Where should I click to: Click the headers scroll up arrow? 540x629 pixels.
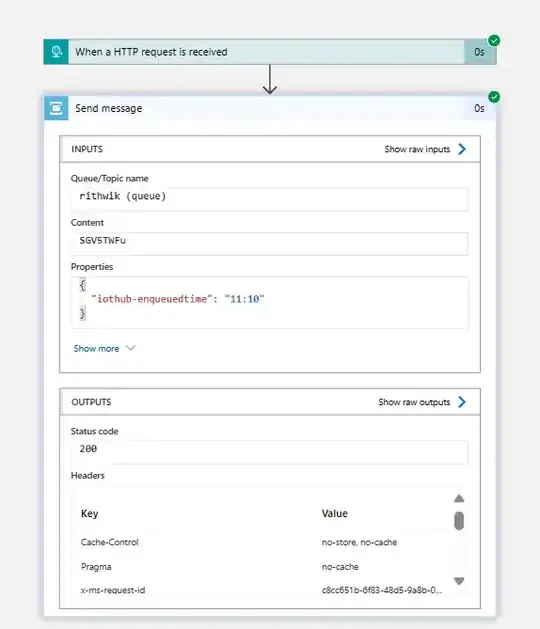[459, 499]
